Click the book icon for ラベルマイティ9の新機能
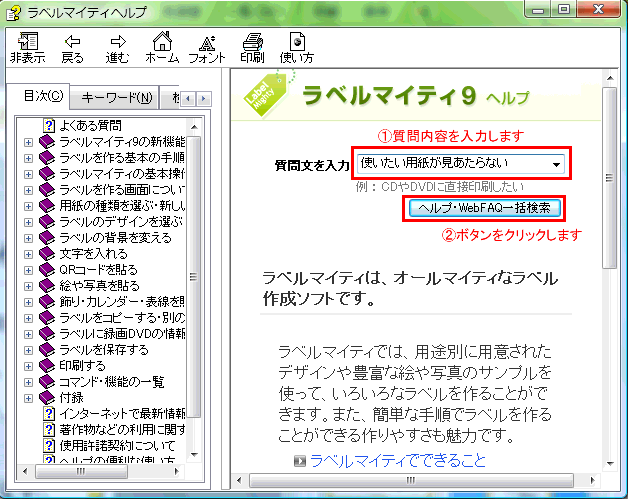Viewport: 628px width, 500px height. [x=47, y=142]
